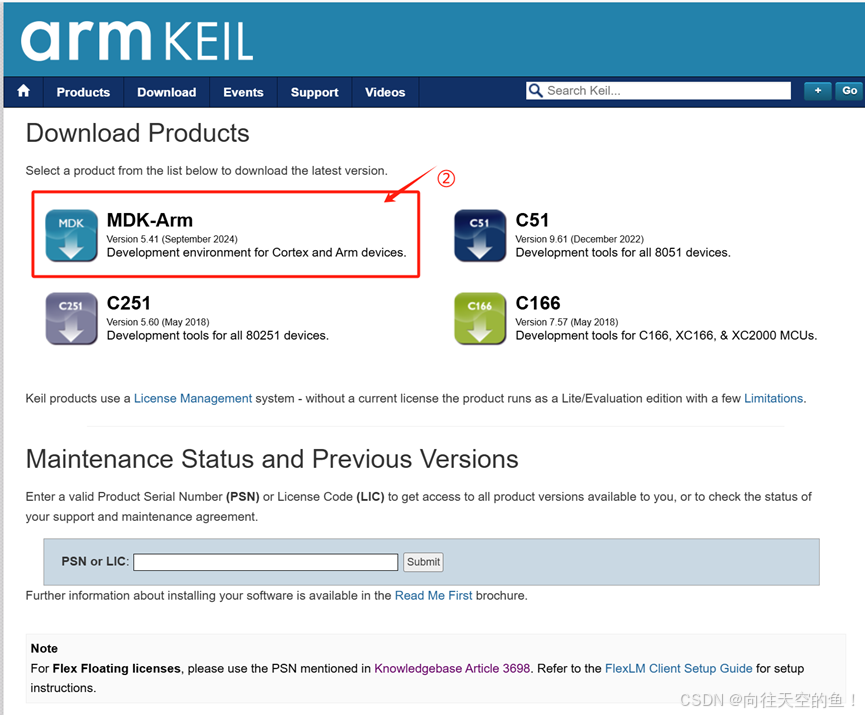865x715 pixels.
Task: Click the 'Note' heading text
Action: coord(44,648)
